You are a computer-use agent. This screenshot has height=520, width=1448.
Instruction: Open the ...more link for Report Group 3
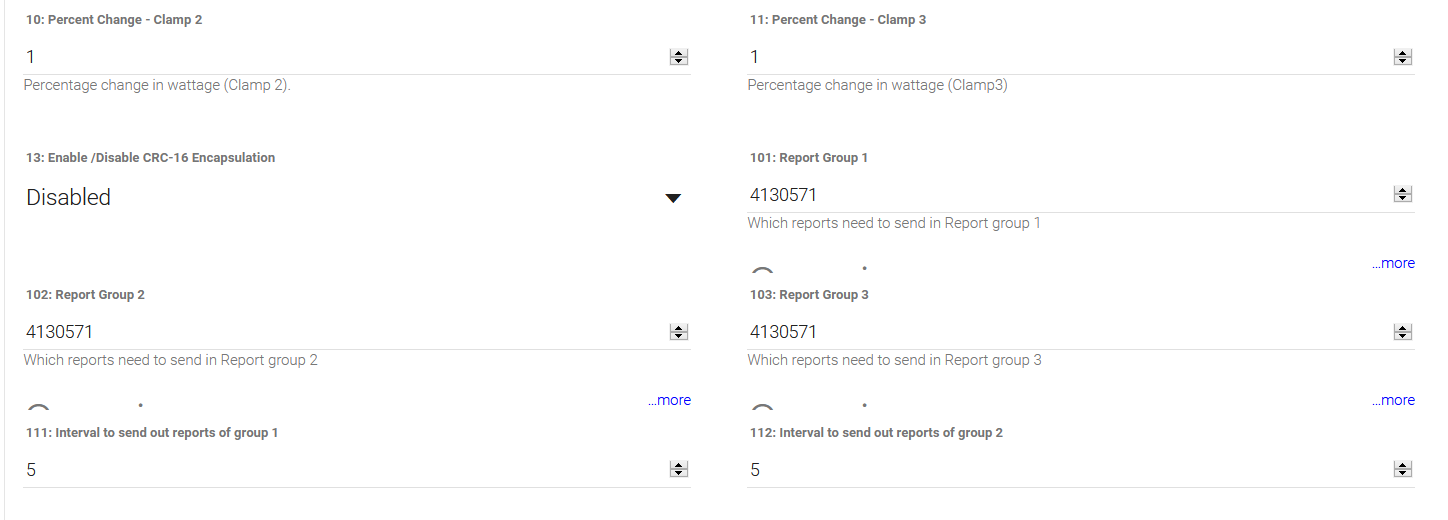pos(1393,401)
